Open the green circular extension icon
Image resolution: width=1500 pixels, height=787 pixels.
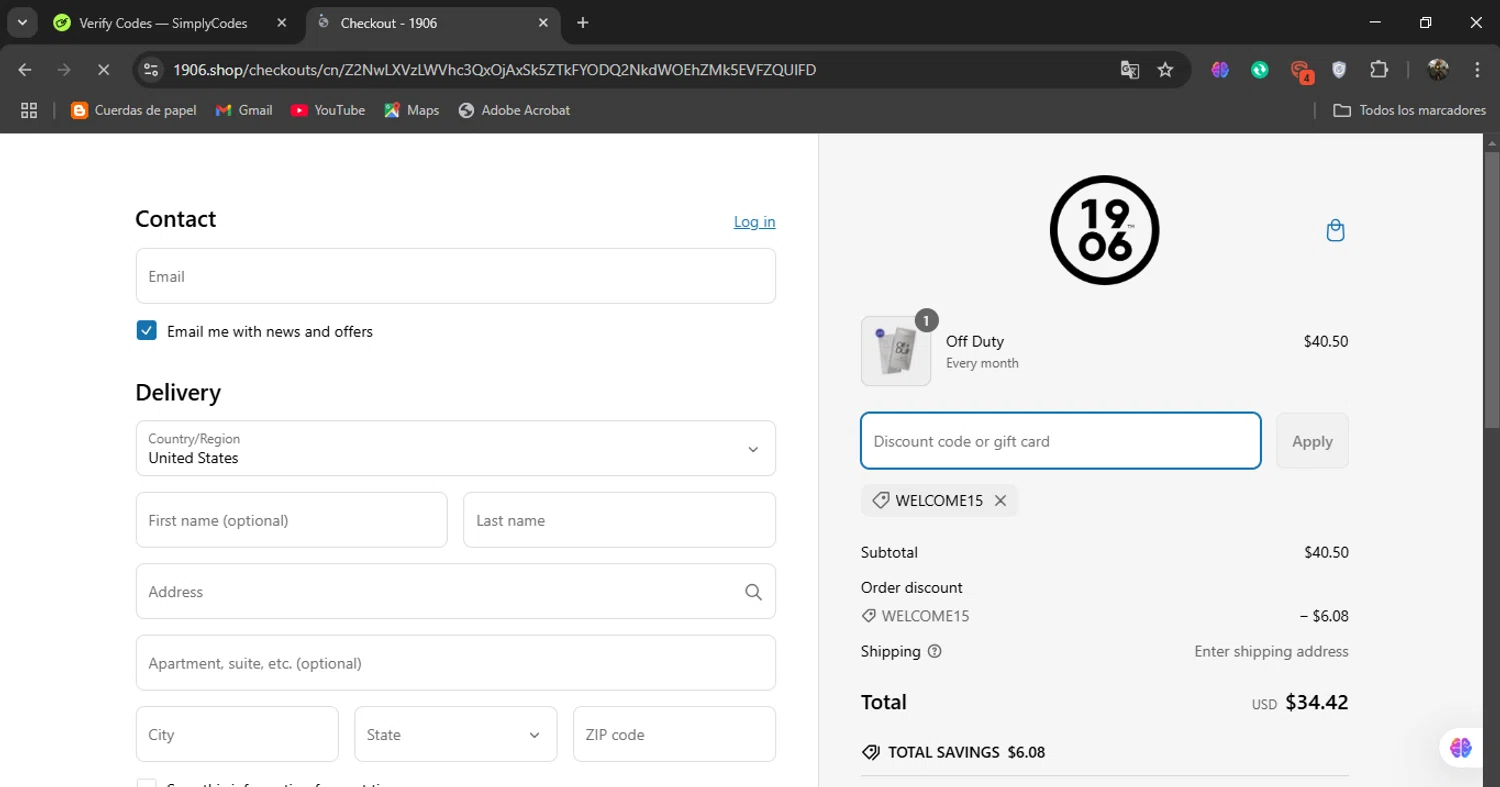(1260, 70)
